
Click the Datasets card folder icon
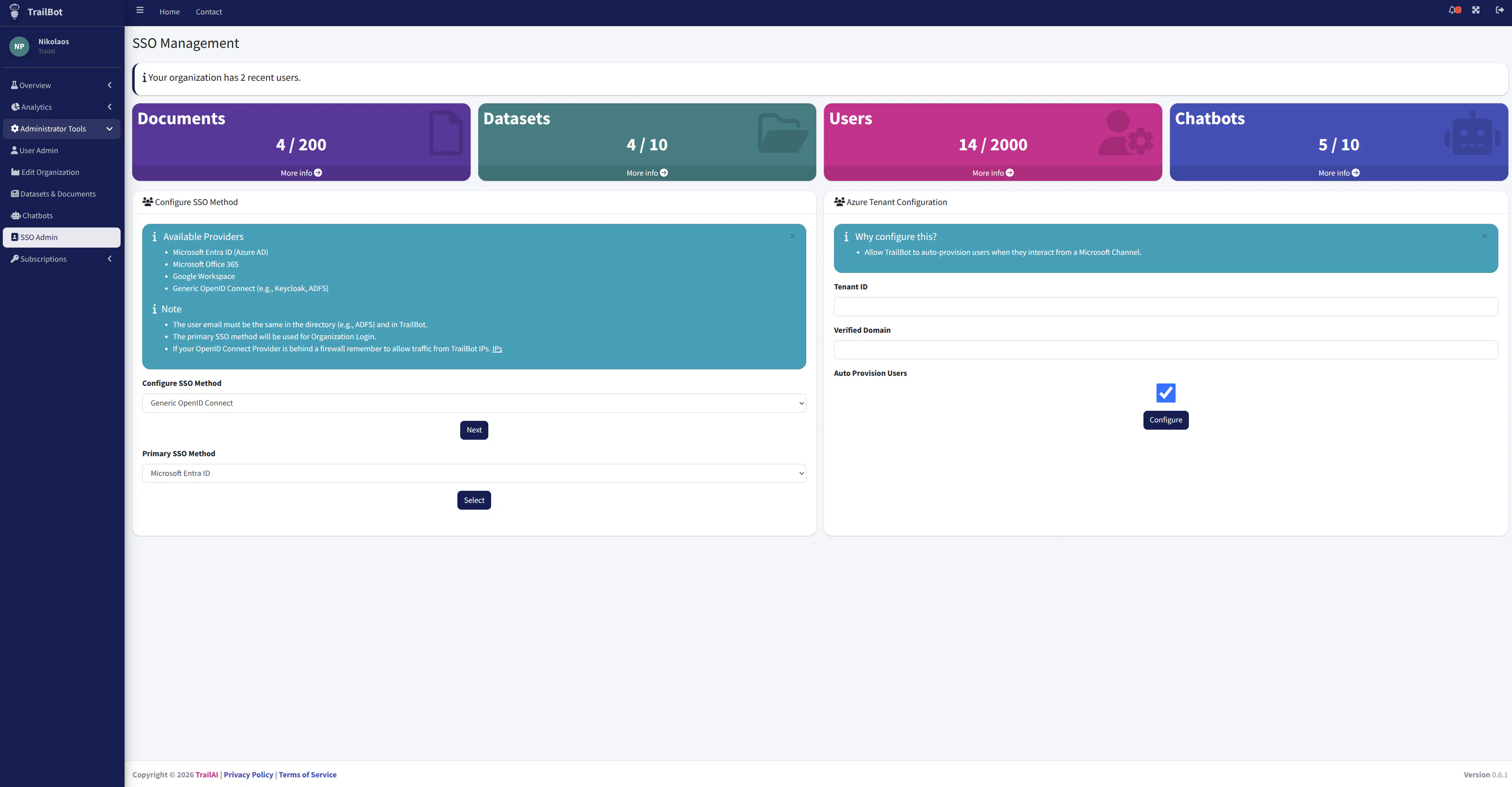tap(783, 133)
